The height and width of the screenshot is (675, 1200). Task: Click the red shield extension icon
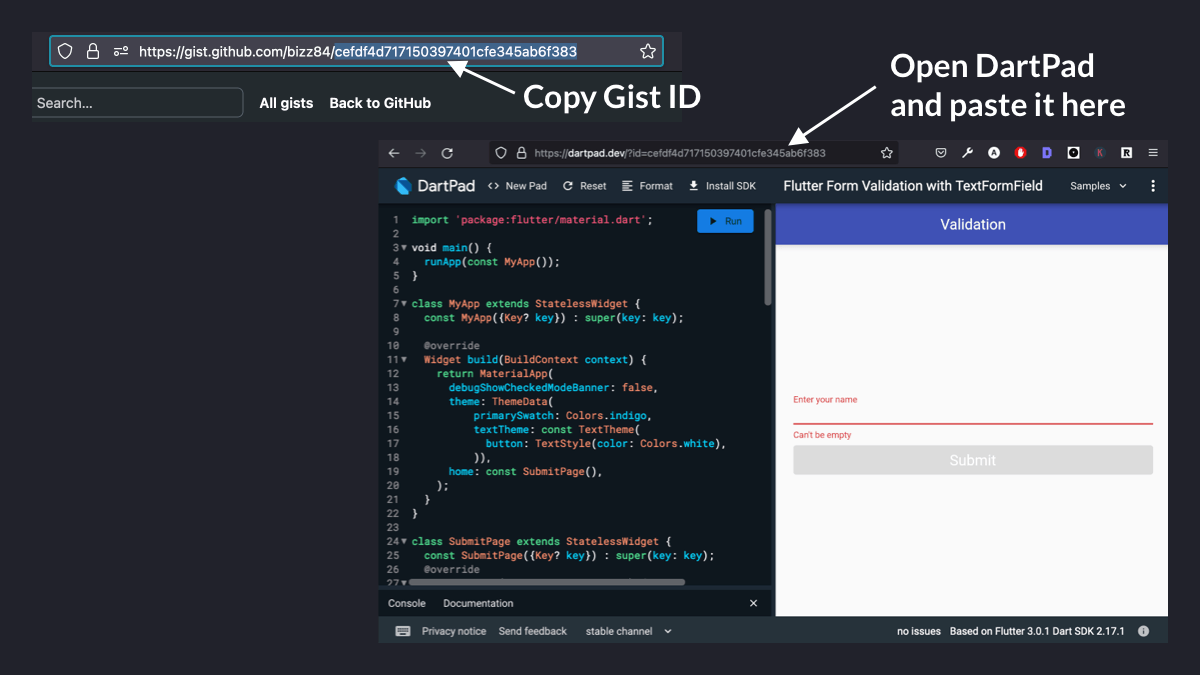(x=1021, y=153)
